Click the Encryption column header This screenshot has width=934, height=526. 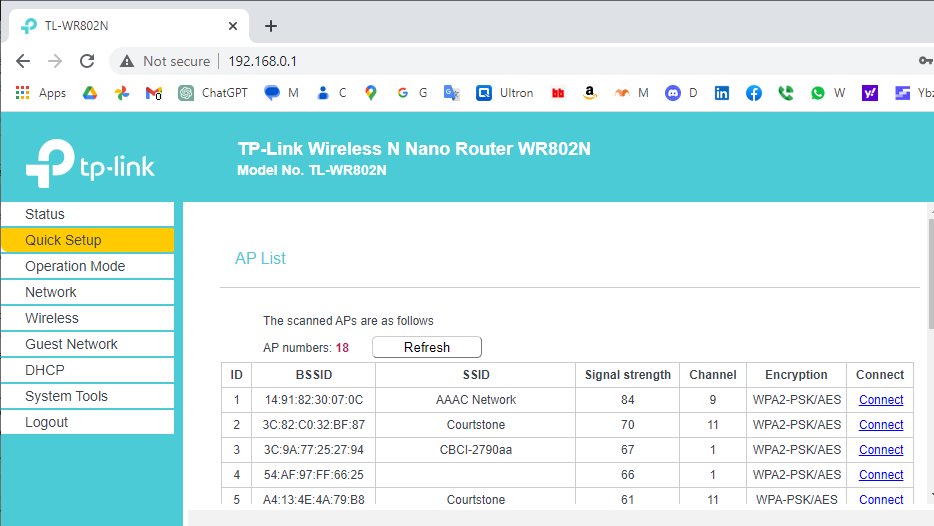pos(796,375)
